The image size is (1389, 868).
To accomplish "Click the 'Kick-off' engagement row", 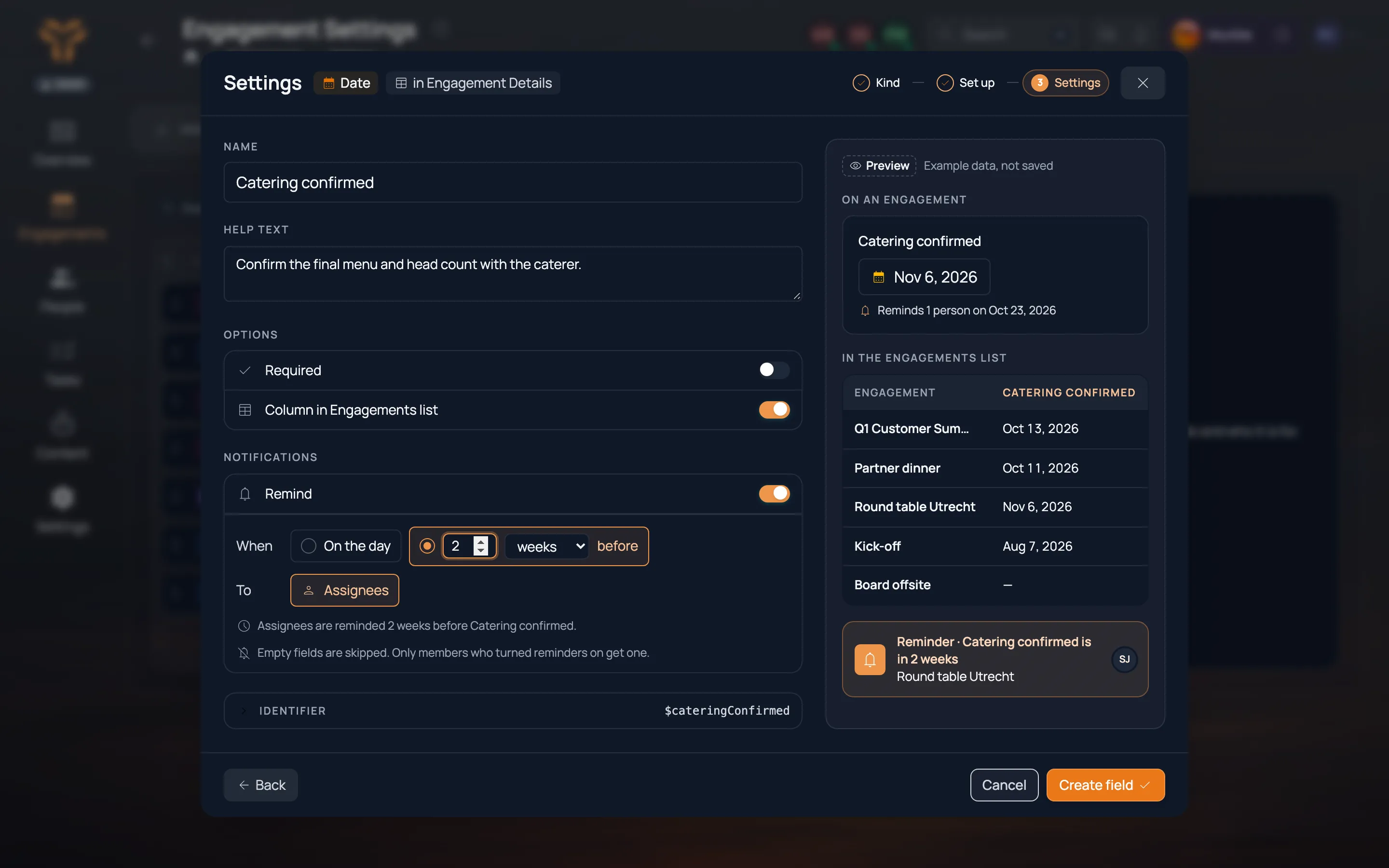I will tap(994, 546).
